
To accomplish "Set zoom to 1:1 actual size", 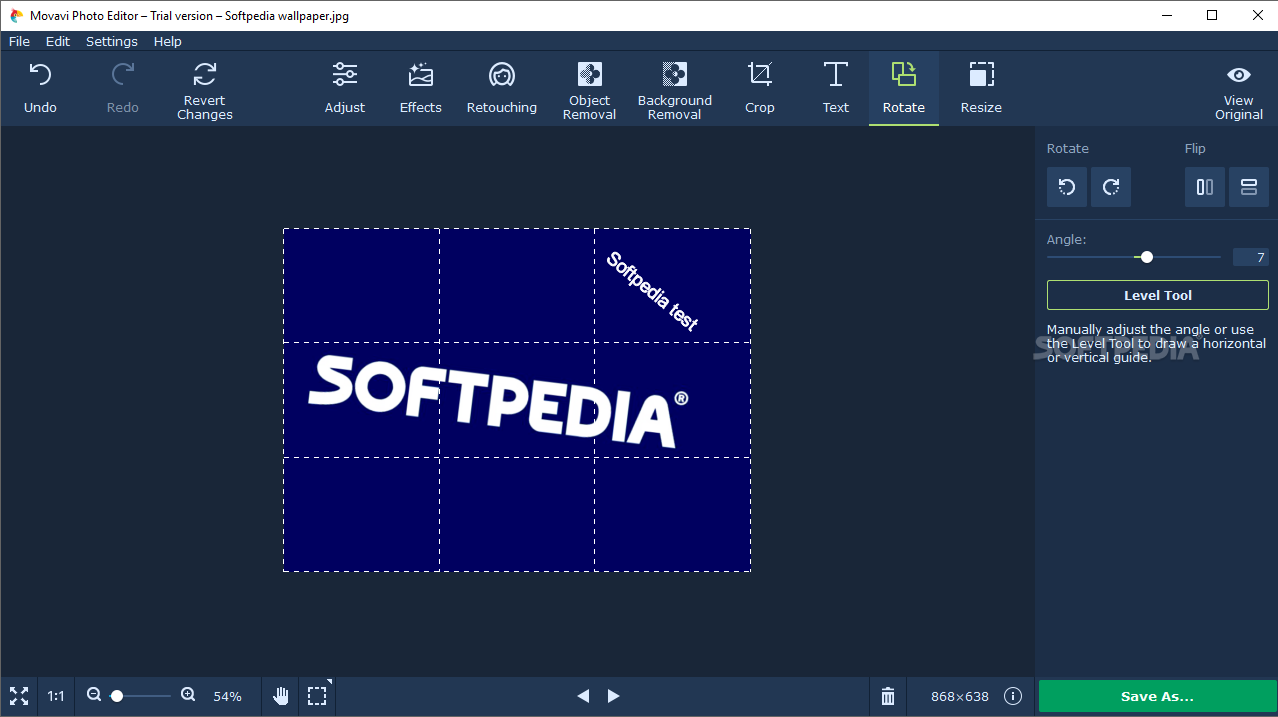I will click(x=56, y=696).
